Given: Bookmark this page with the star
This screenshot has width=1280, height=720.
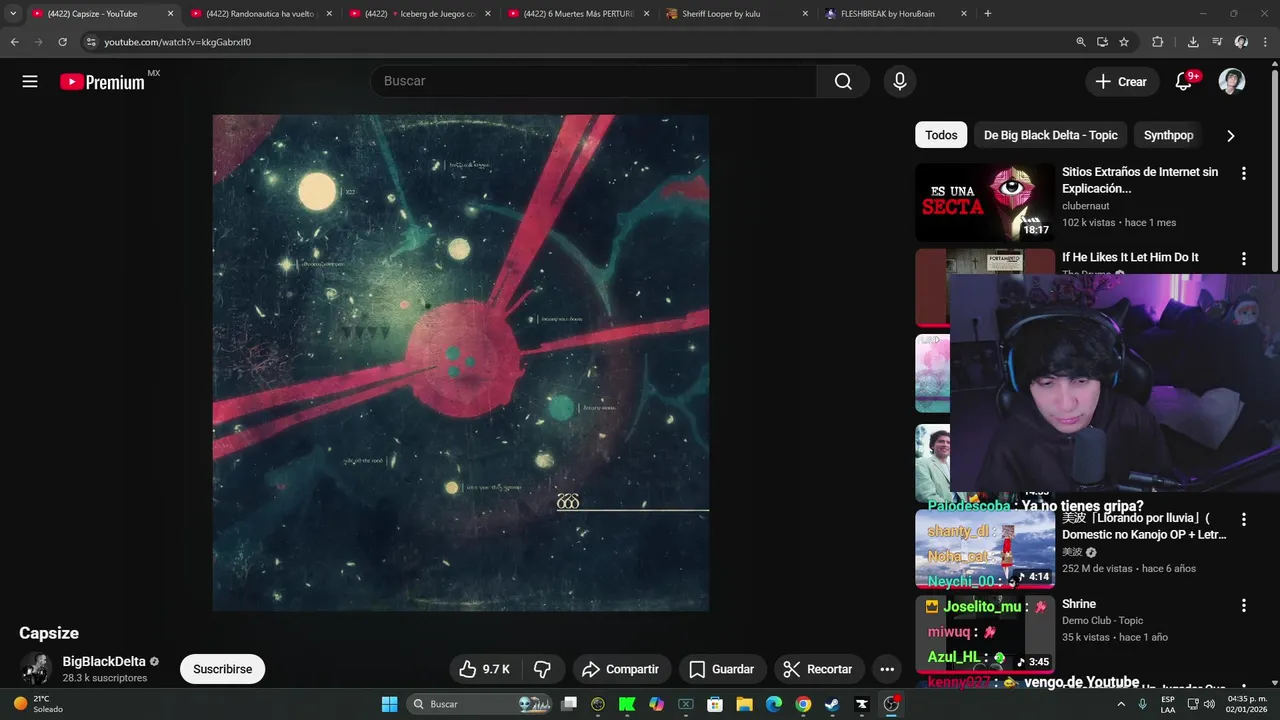Looking at the screenshot, I should tap(1124, 42).
